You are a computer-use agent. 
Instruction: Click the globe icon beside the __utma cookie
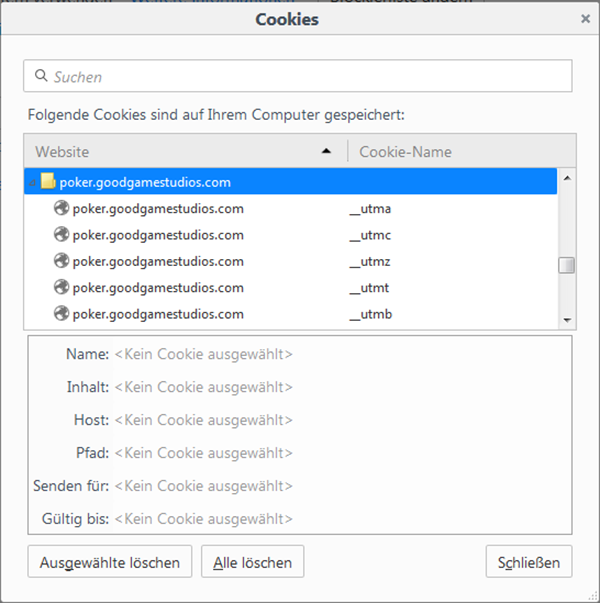tap(62, 208)
